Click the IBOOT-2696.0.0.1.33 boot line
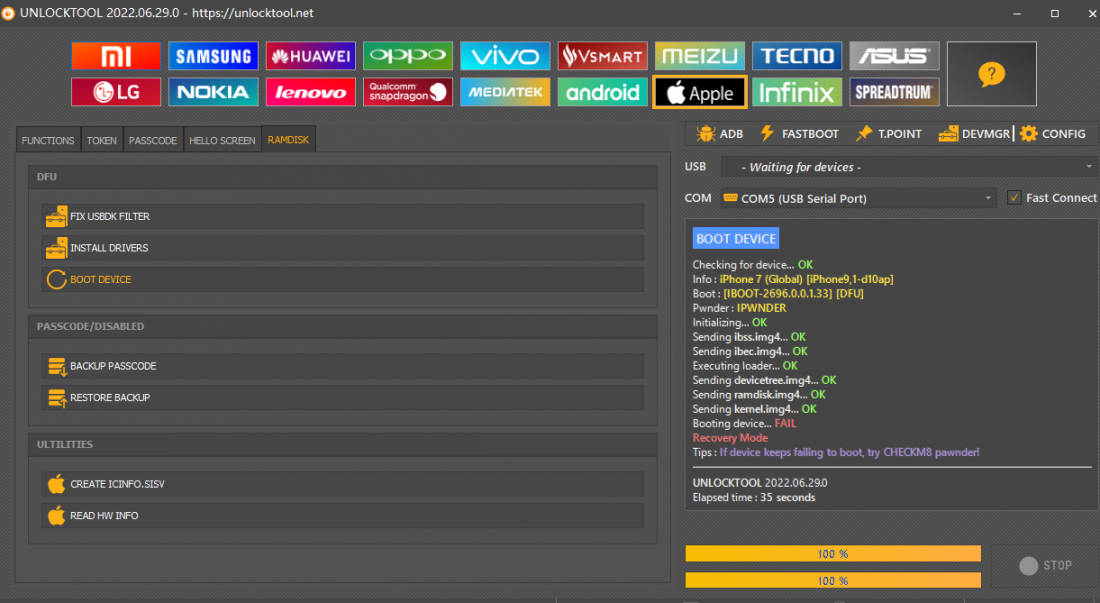The height and width of the screenshot is (603, 1100). click(x=778, y=294)
